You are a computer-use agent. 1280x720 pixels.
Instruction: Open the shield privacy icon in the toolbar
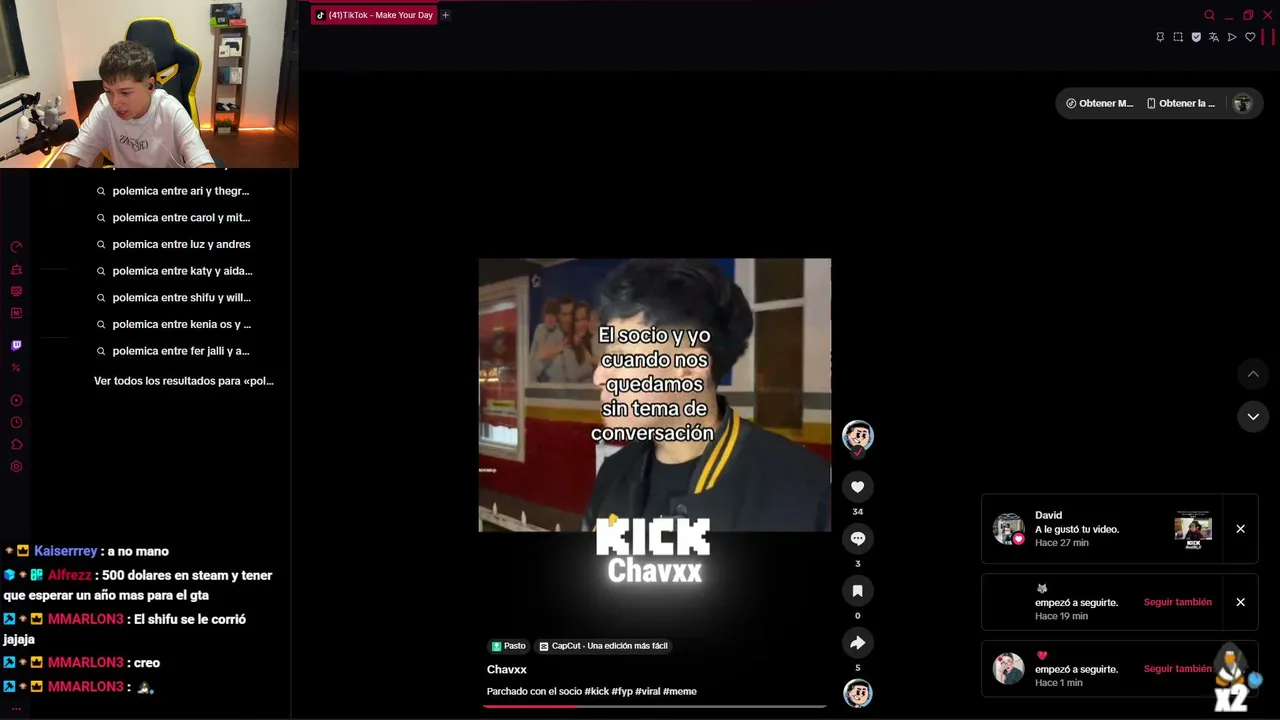pos(1196,37)
